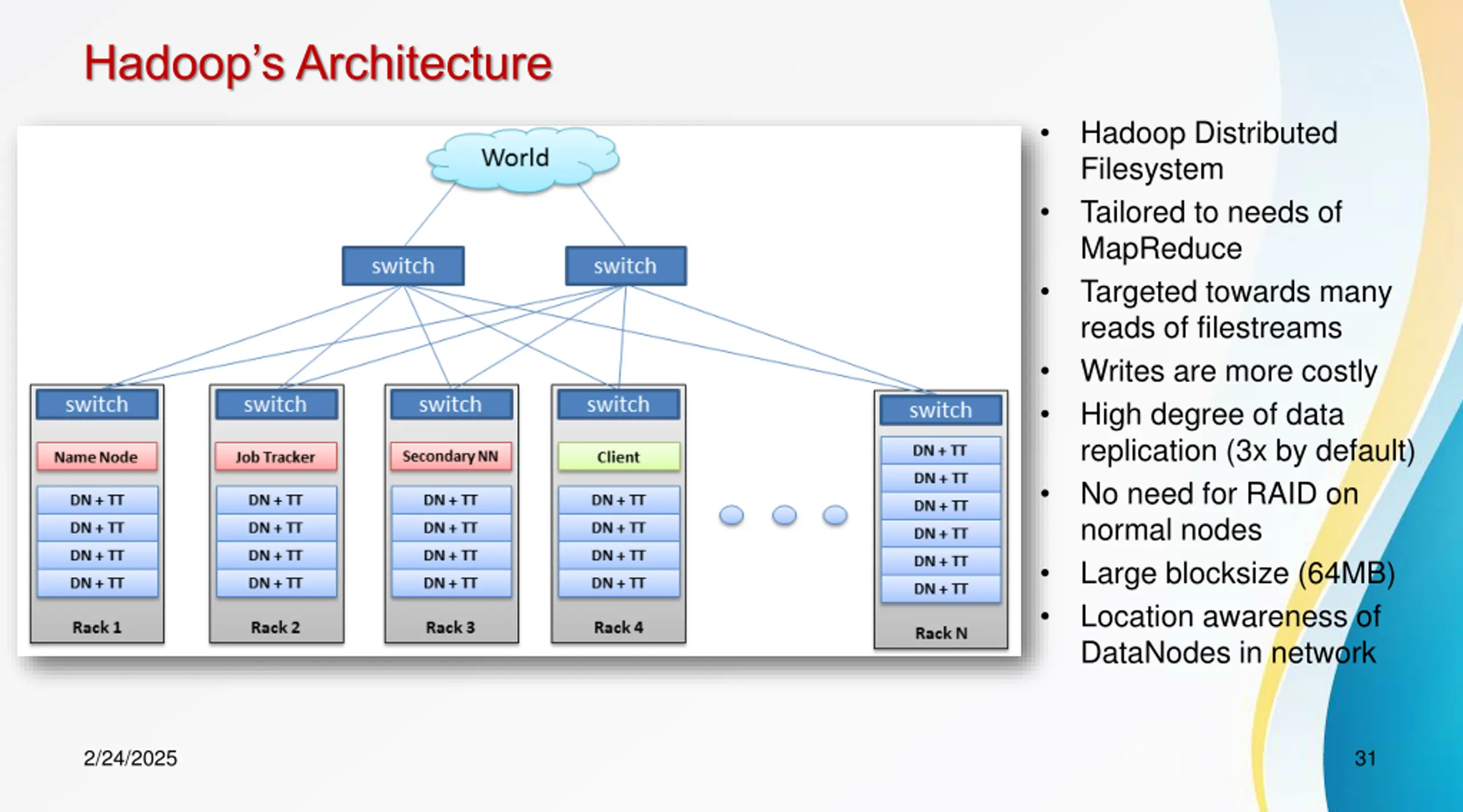Viewport: 1463px width, 812px height.
Task: Click the bottom DN + TT box in Rack N
Action: coord(941,589)
